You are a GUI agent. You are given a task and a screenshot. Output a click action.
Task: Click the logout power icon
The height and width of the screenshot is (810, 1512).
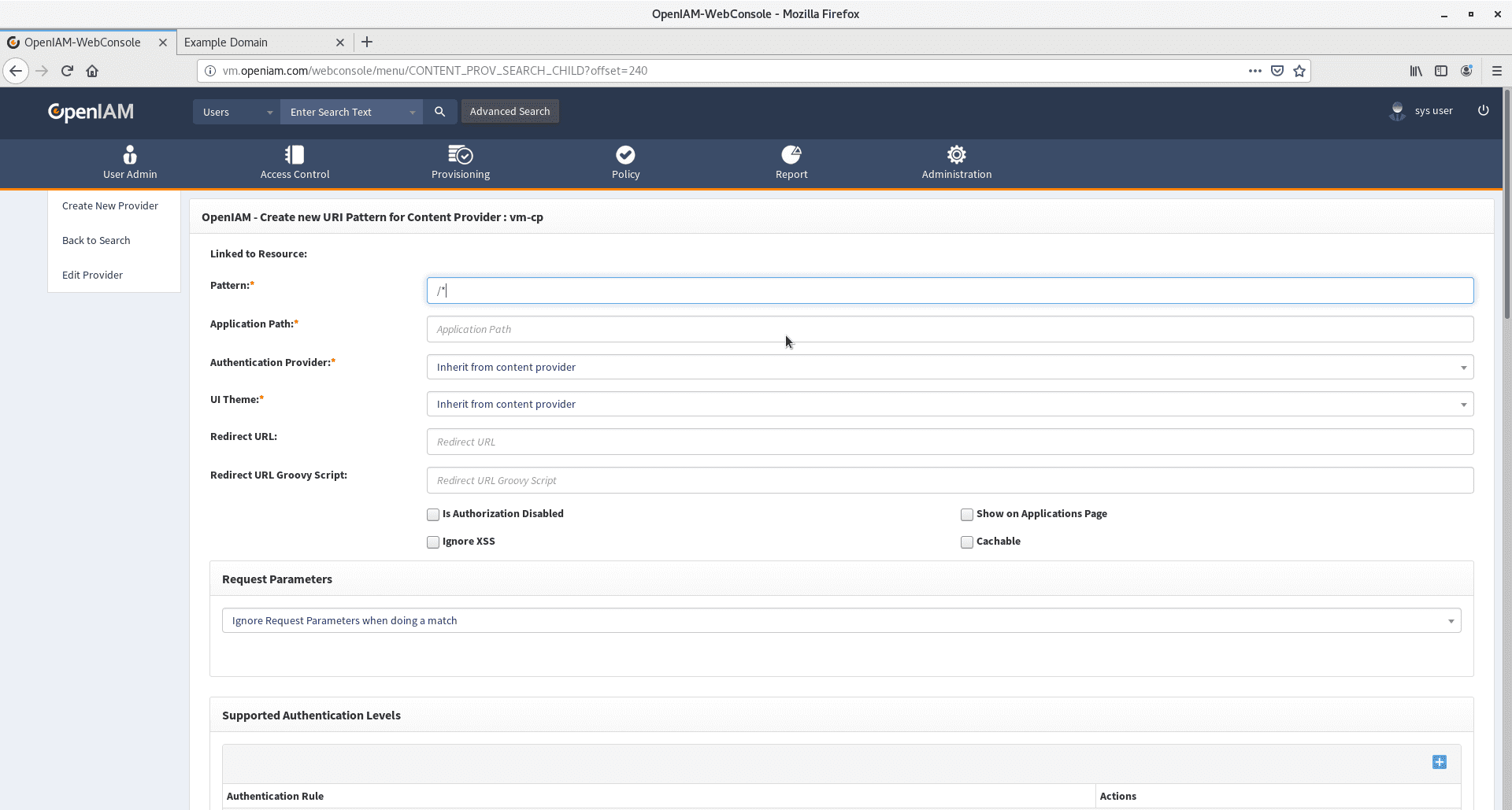pyautogui.click(x=1483, y=111)
